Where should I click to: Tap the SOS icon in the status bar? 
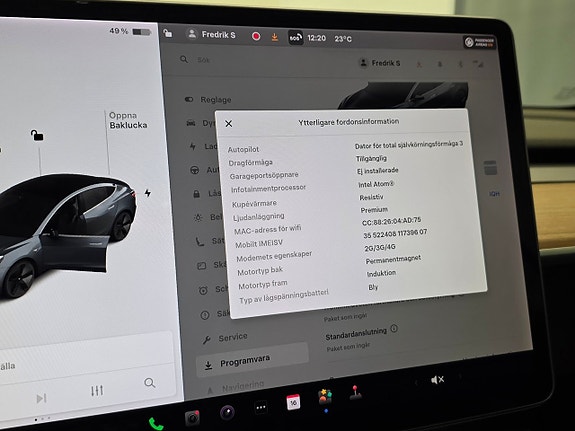click(x=296, y=37)
